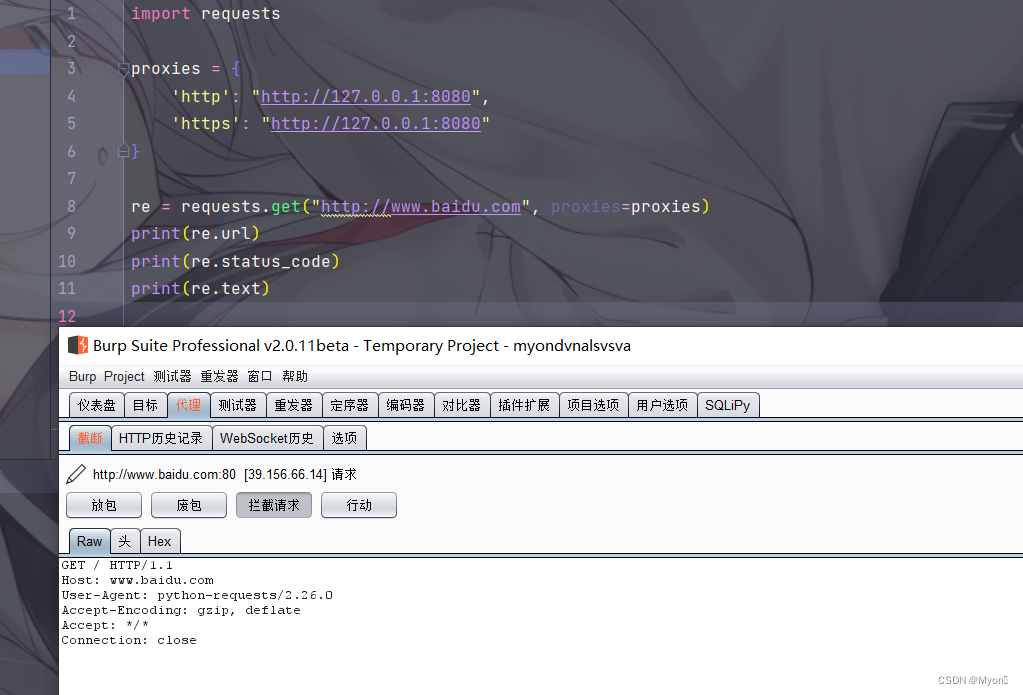Click line number 8 in the editor gutter
The image size is (1023, 695).
tap(72, 206)
